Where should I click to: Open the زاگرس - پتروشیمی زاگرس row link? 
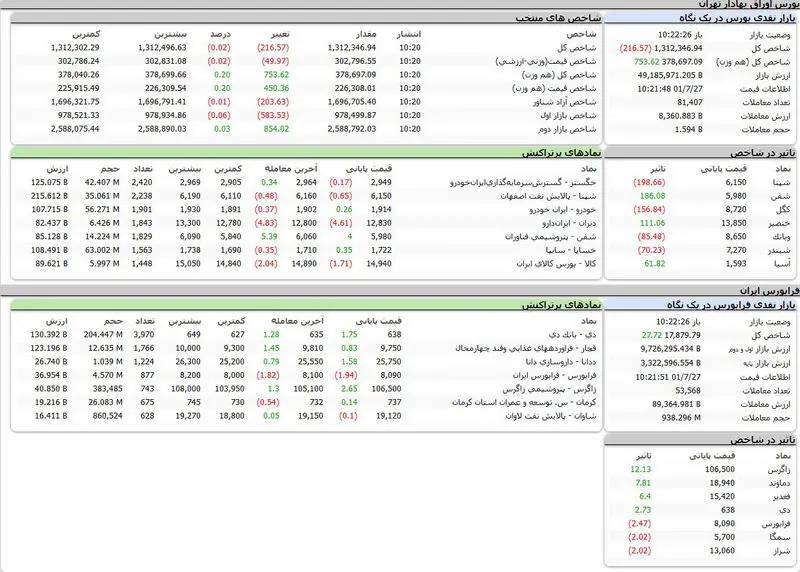pyautogui.click(x=549, y=389)
